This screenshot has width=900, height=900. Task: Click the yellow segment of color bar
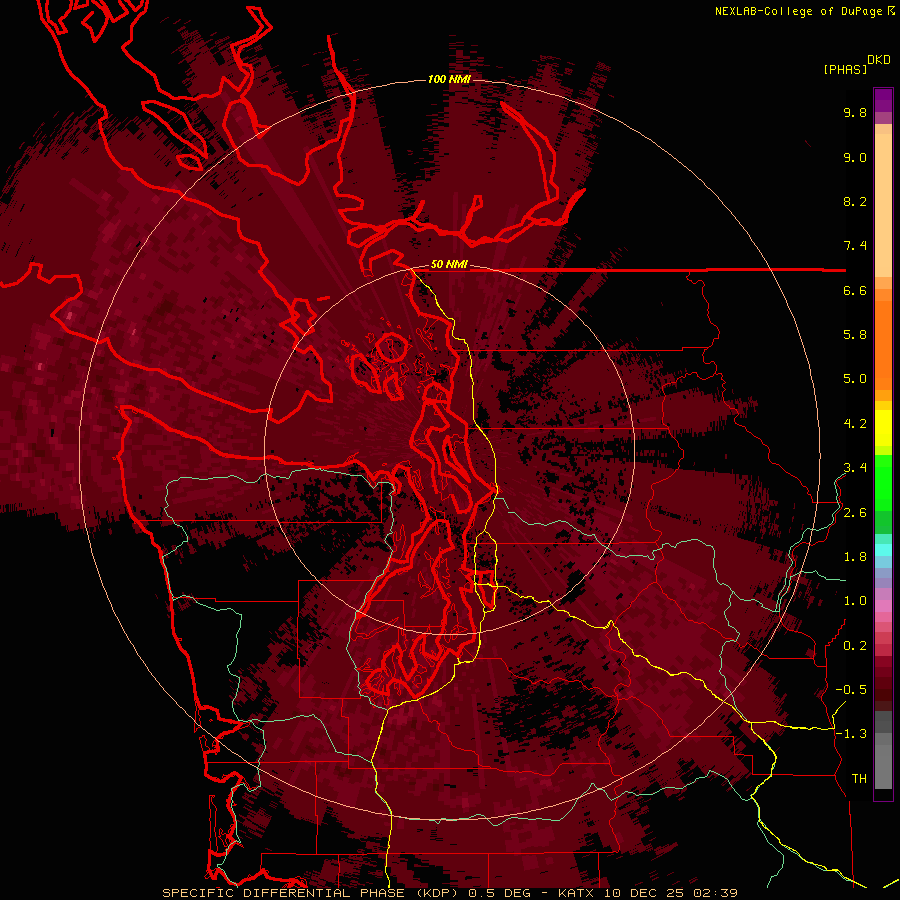click(883, 428)
